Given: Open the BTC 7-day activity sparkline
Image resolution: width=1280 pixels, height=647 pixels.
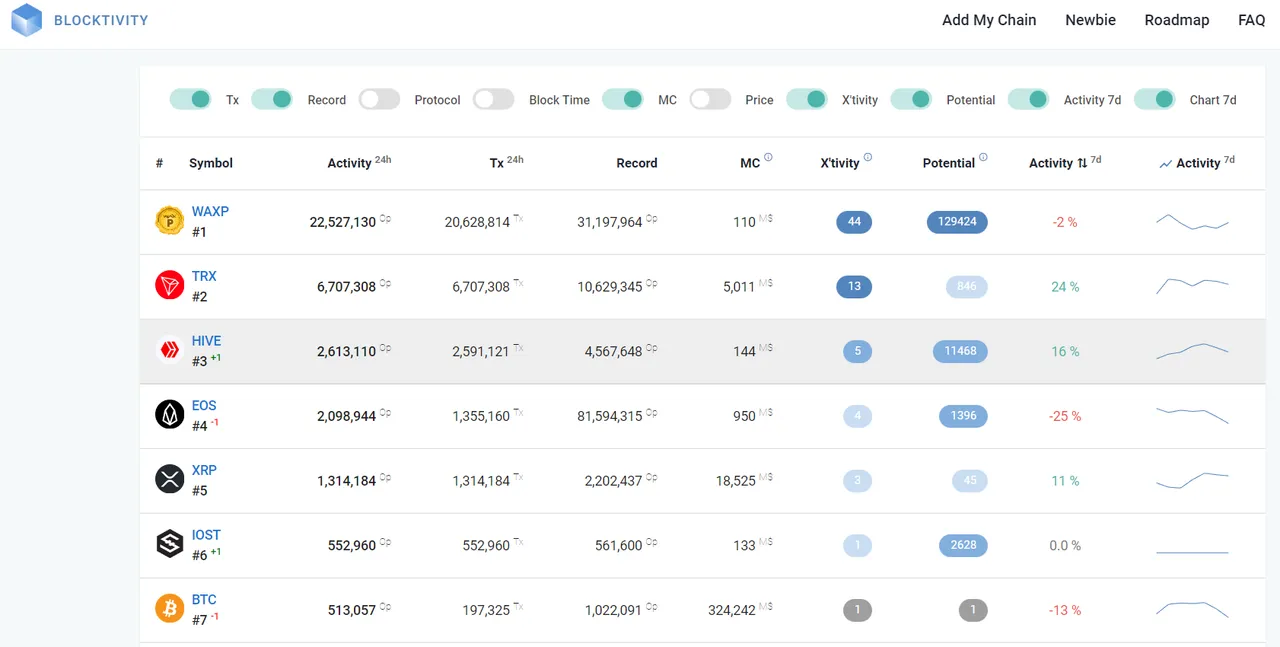Looking at the screenshot, I should click(x=1192, y=609).
